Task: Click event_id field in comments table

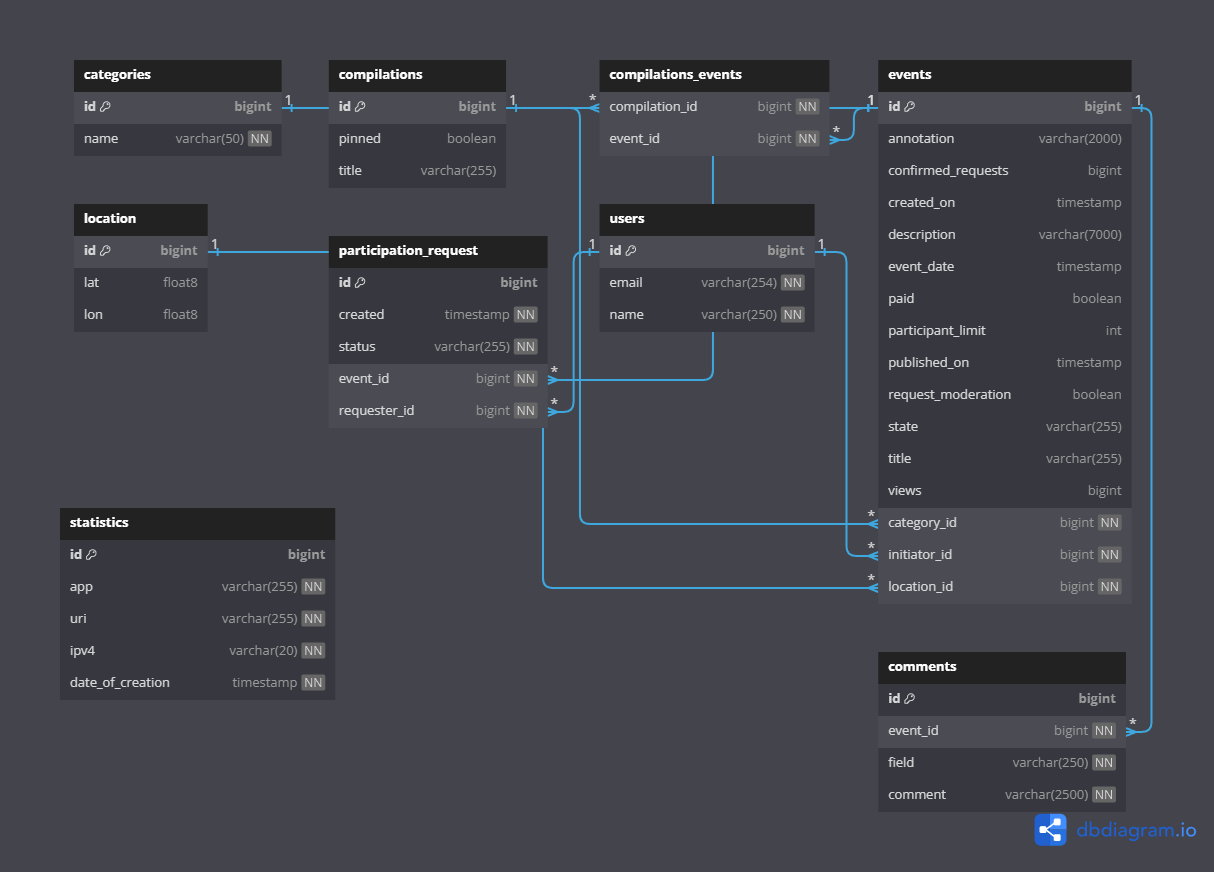Action: point(1002,730)
